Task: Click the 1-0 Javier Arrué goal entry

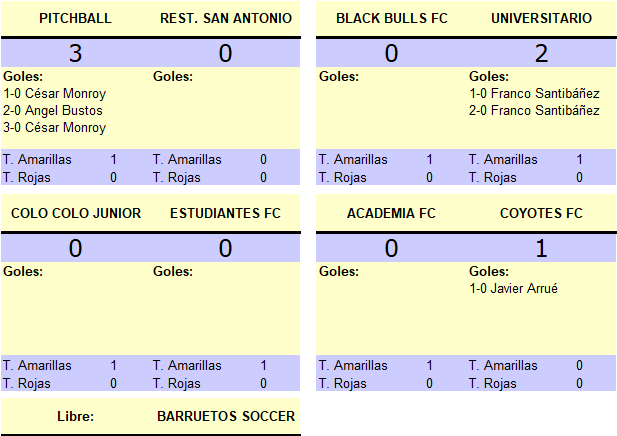Action: pos(513,288)
